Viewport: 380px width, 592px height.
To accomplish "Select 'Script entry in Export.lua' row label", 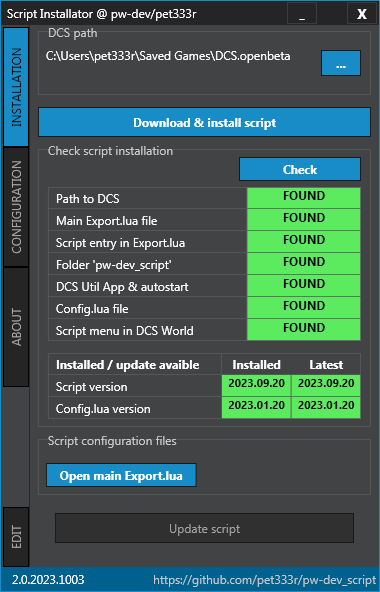I will 120,242.
